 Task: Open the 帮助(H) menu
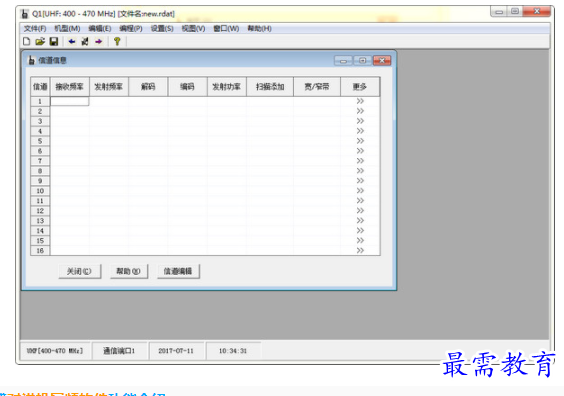tap(259, 28)
